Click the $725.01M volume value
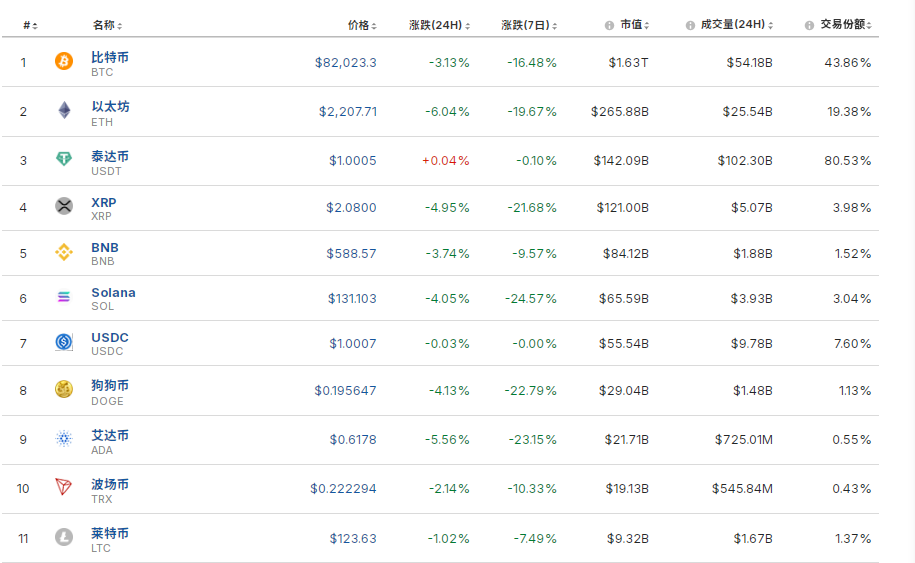This screenshot has height=563, width=915. pos(744,439)
